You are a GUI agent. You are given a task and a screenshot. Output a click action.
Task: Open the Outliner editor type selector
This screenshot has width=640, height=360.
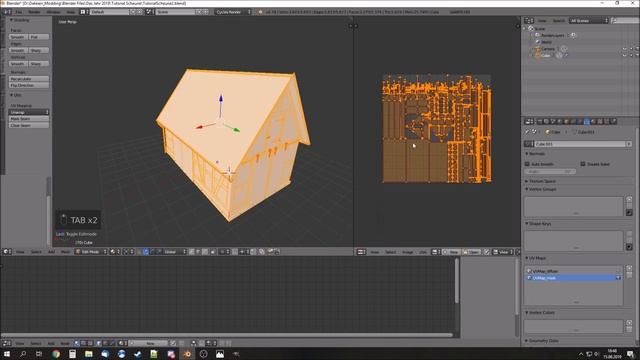(x=529, y=20)
